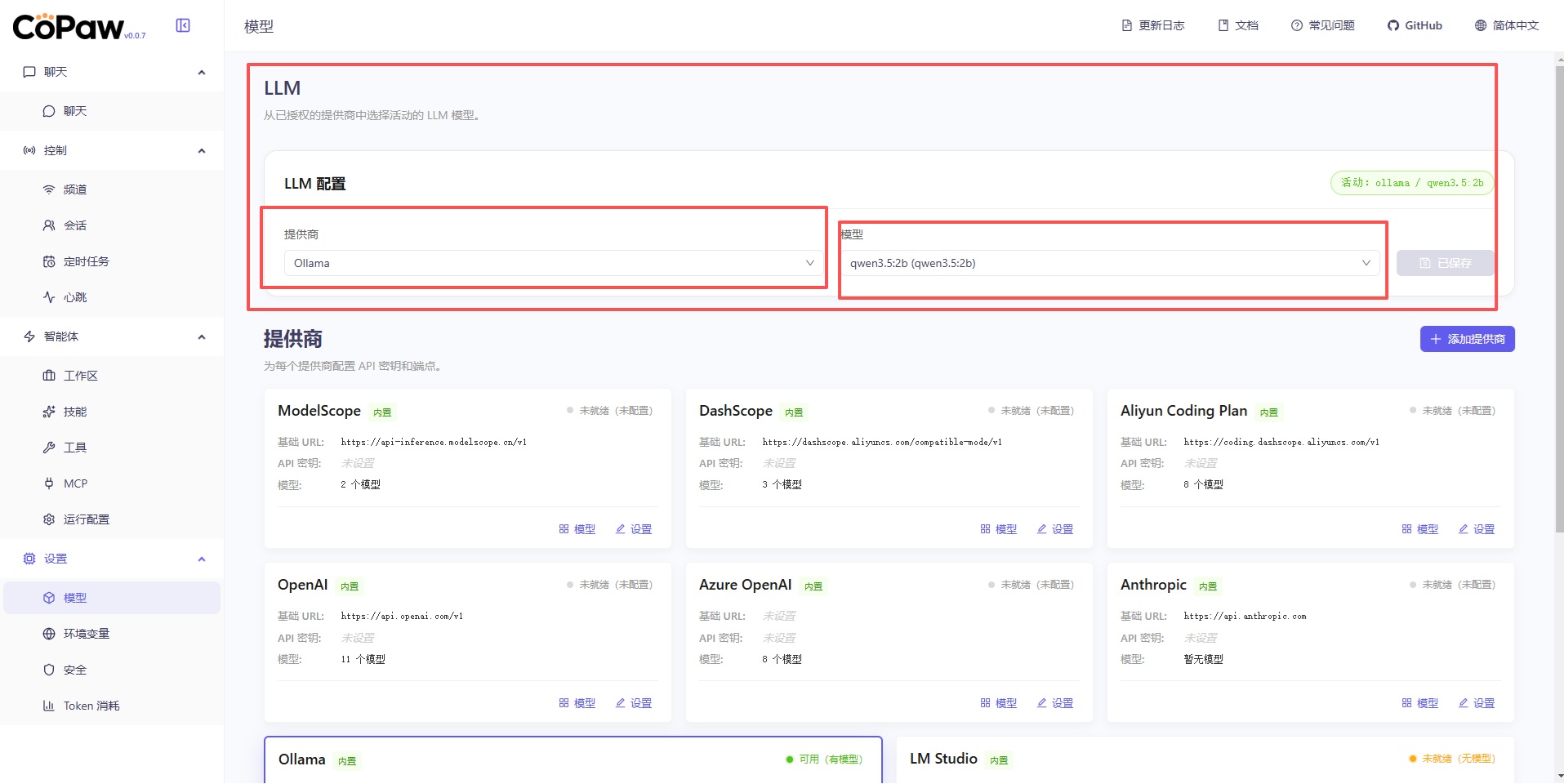Expand the 提供商 Ollama dropdown
Viewport: 1564px width, 784px height.
point(553,263)
